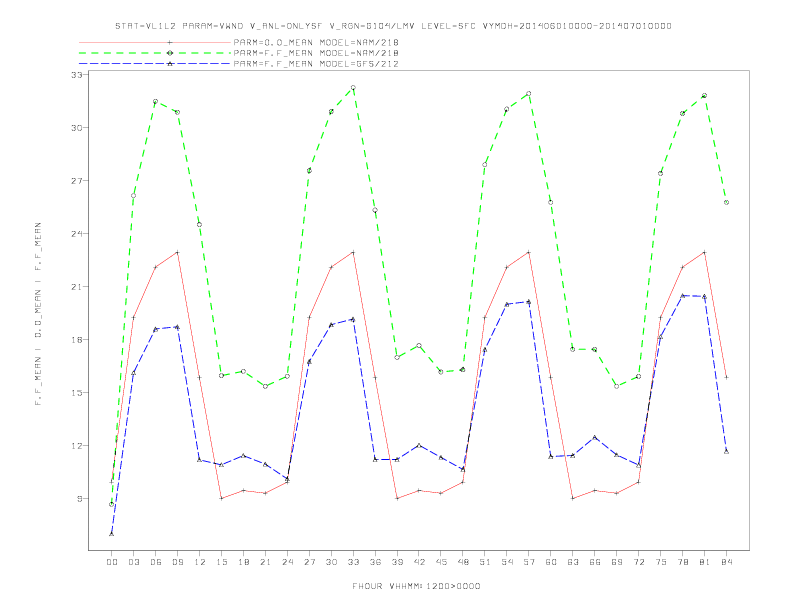
Task: Select legend entry PARM=F.F_MEAN MODEL=NAM/218
Action: point(316,53)
